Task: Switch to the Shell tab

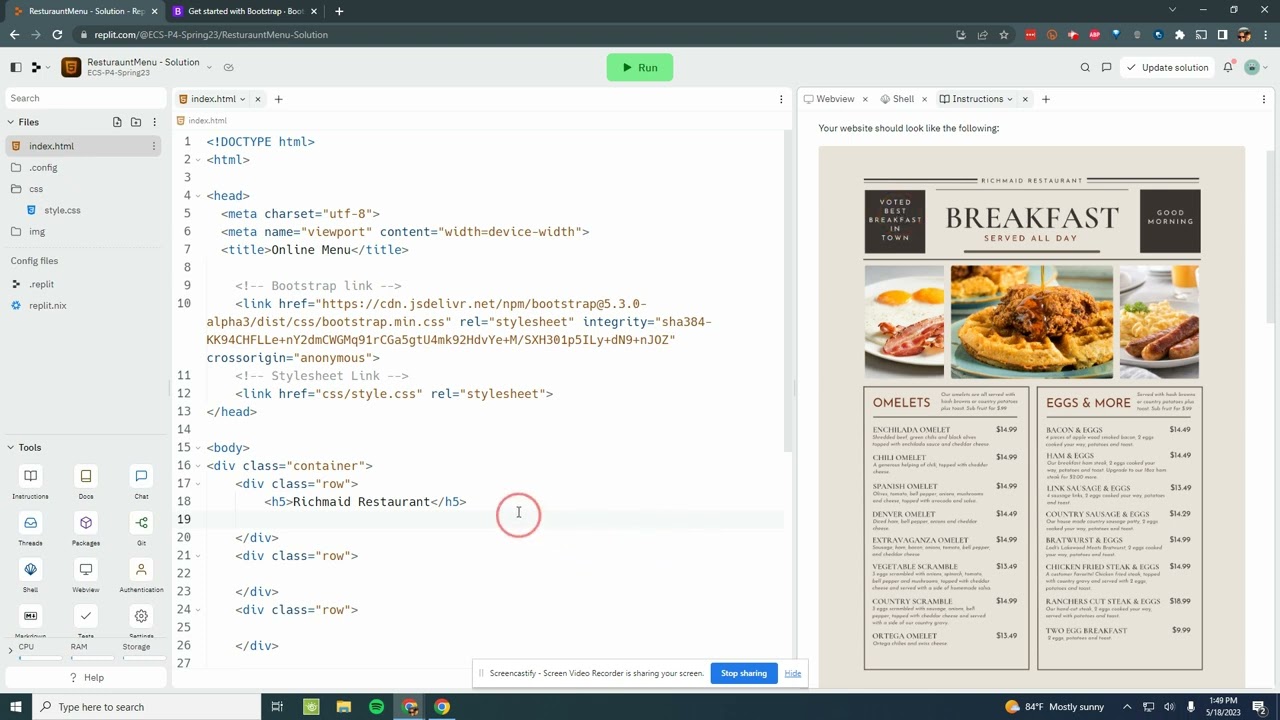Action: coord(897,99)
